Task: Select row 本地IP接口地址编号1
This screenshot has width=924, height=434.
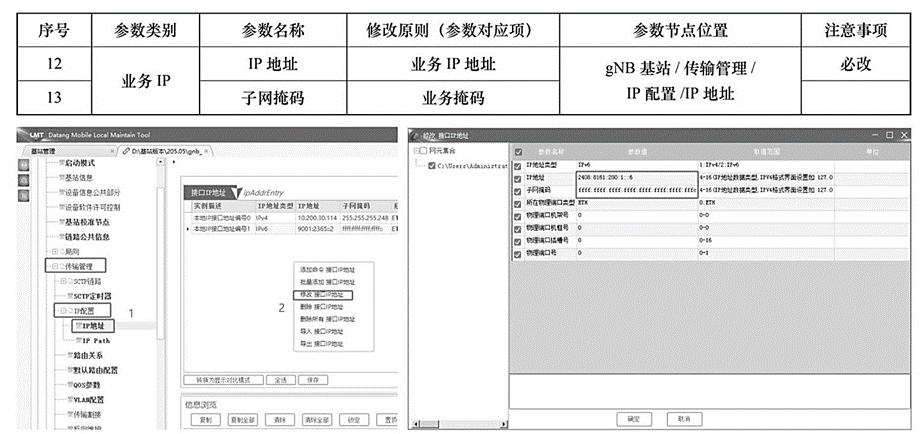Action: pyautogui.click(x=292, y=228)
